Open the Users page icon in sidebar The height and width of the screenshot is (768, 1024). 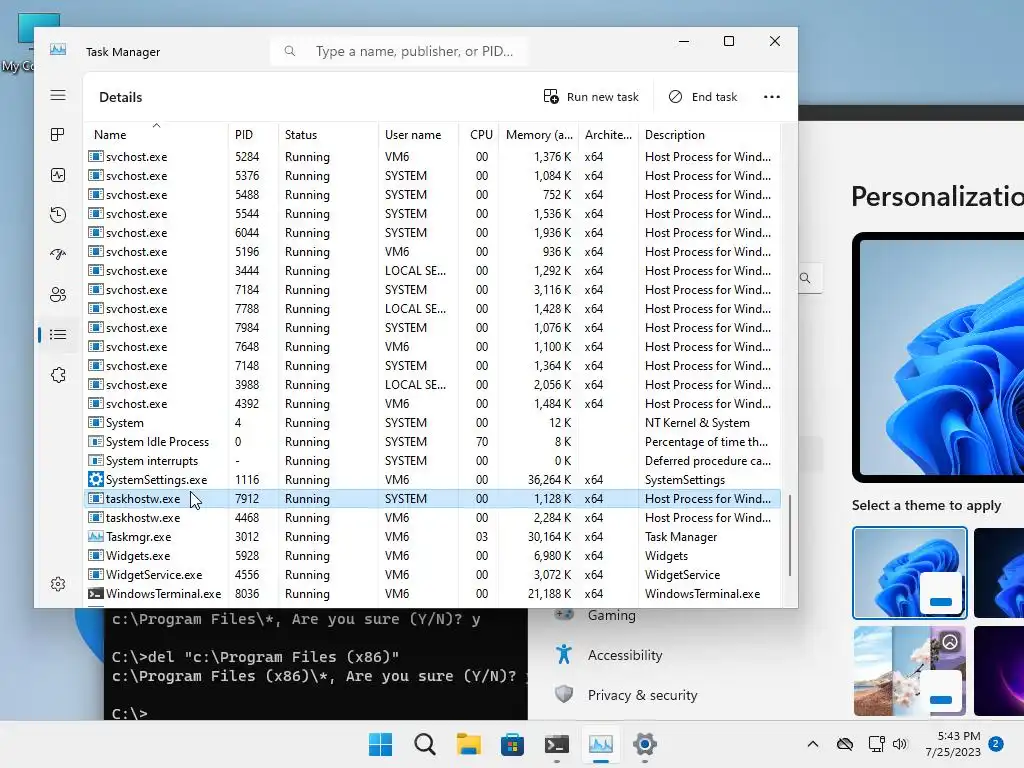(58, 295)
